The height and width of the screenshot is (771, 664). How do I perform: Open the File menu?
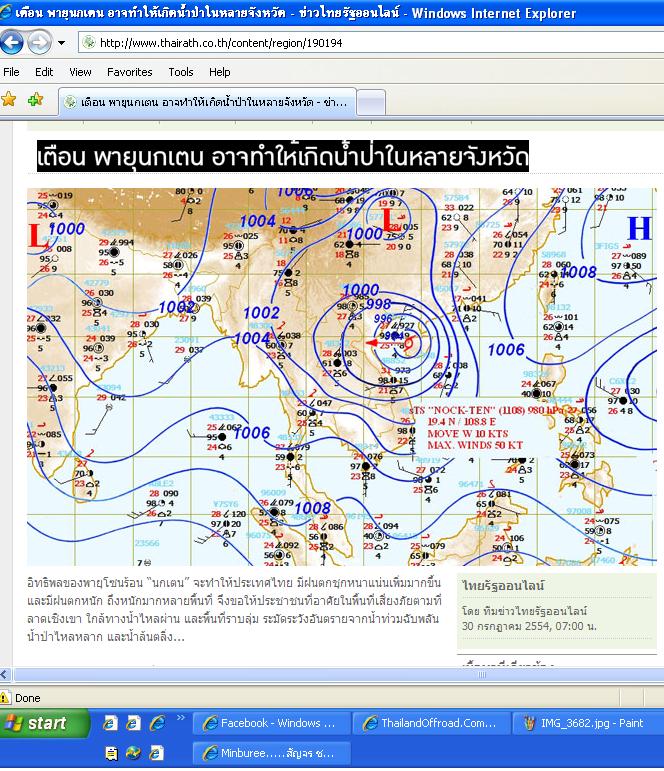click(12, 72)
